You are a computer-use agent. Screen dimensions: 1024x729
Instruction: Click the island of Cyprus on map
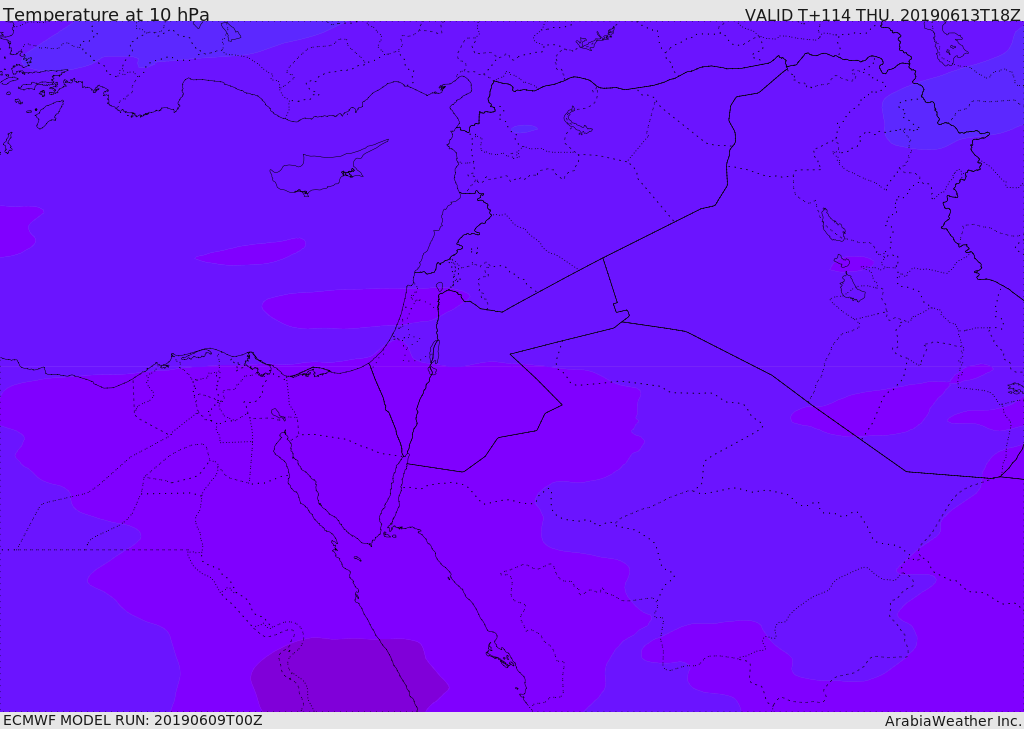327,169
